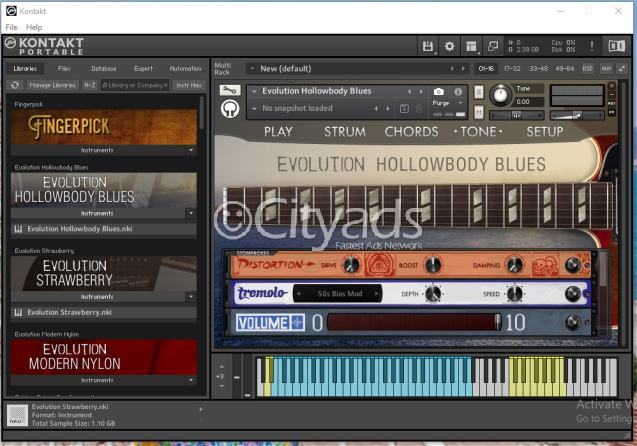The image size is (637, 446).
Task: Open the Multi Rack preset dropdown arrow
Action: coord(252,69)
